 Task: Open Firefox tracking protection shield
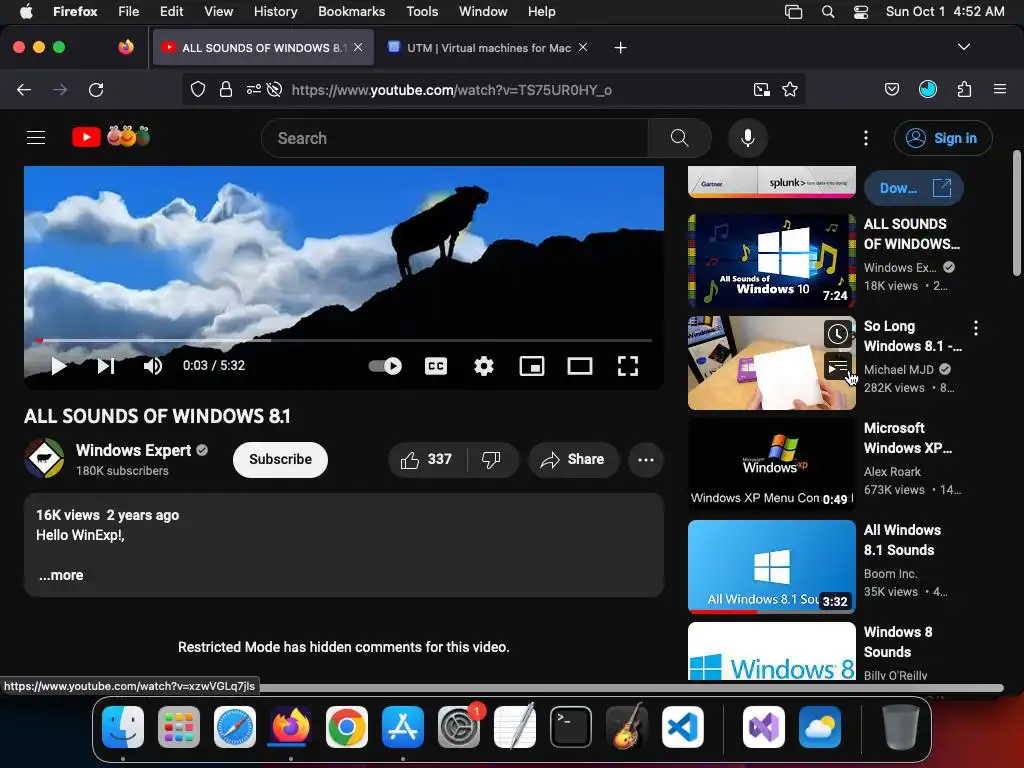(x=197, y=89)
